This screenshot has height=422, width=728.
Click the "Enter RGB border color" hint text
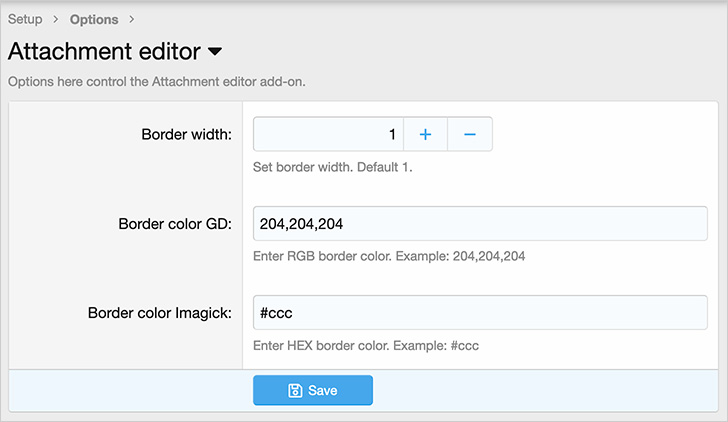389,256
